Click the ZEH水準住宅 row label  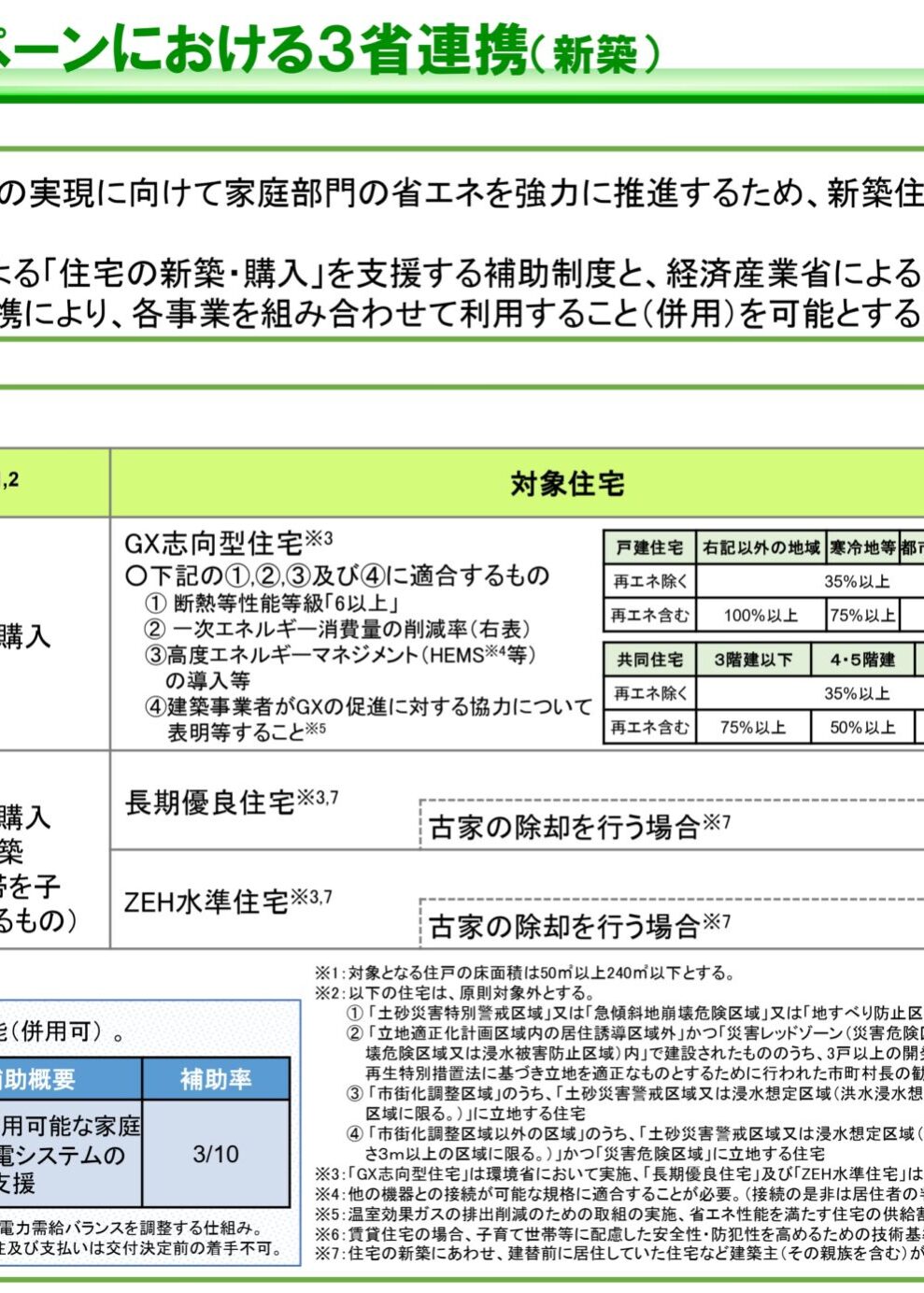point(207,902)
